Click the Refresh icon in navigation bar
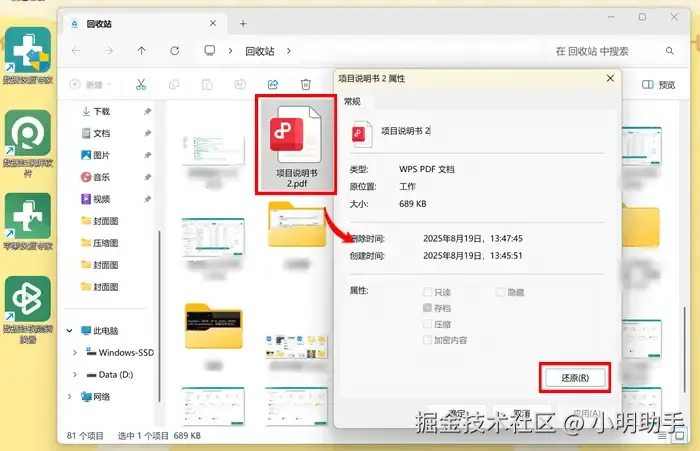Image resolution: width=700 pixels, height=451 pixels. point(175,51)
